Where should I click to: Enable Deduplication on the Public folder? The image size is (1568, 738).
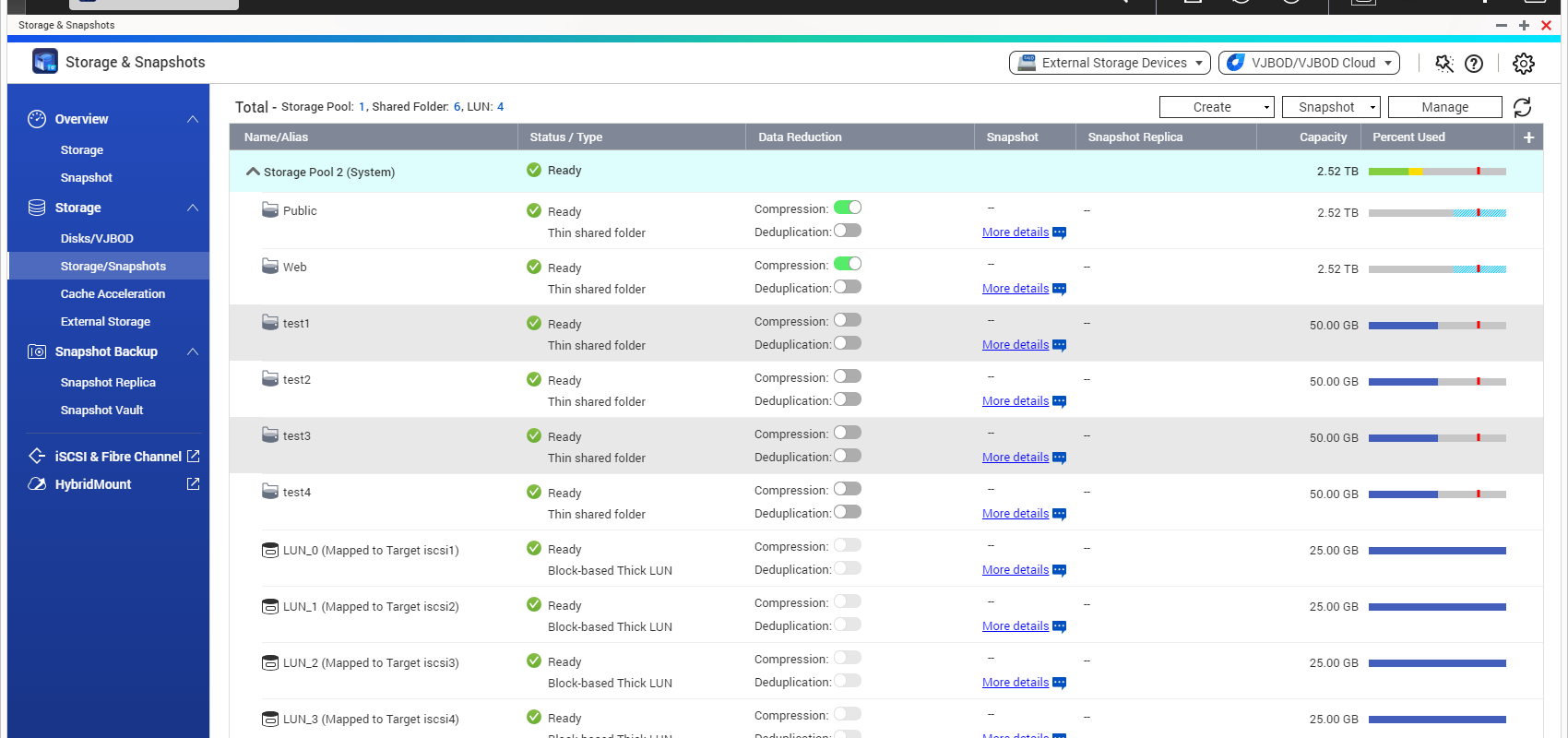tap(848, 231)
